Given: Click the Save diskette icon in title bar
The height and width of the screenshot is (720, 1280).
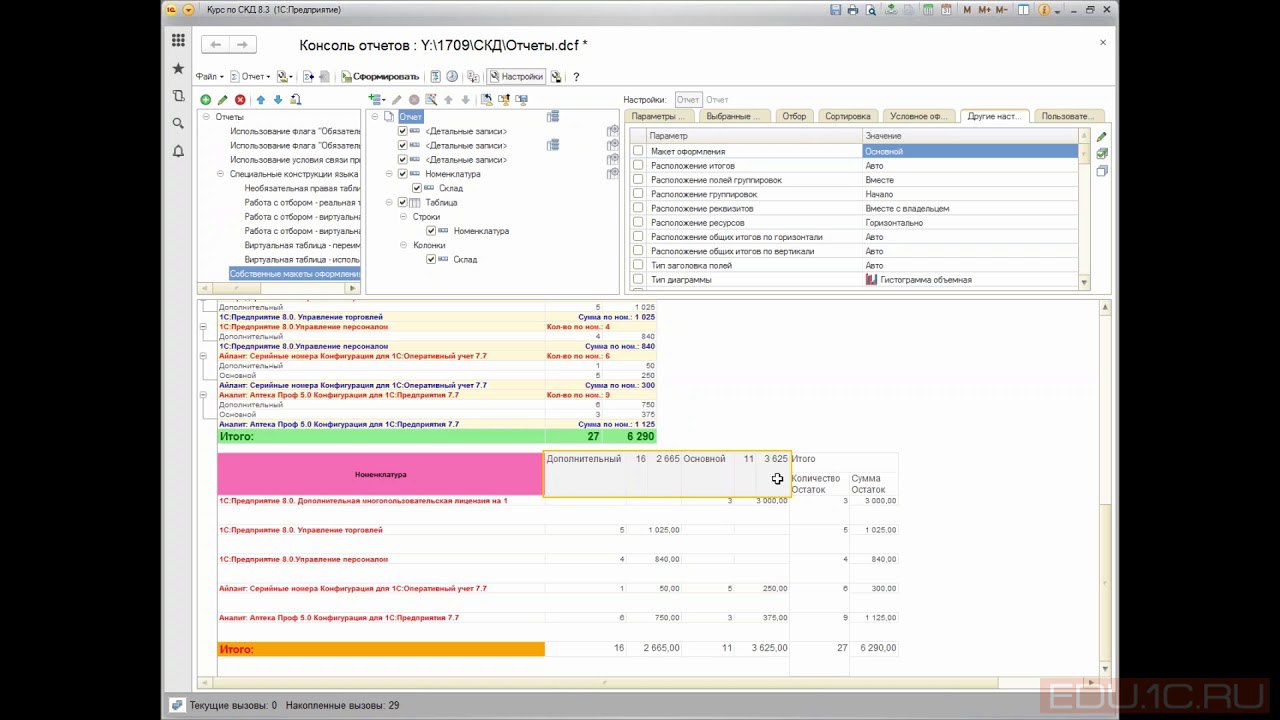Looking at the screenshot, I should pyautogui.click(x=835, y=9).
